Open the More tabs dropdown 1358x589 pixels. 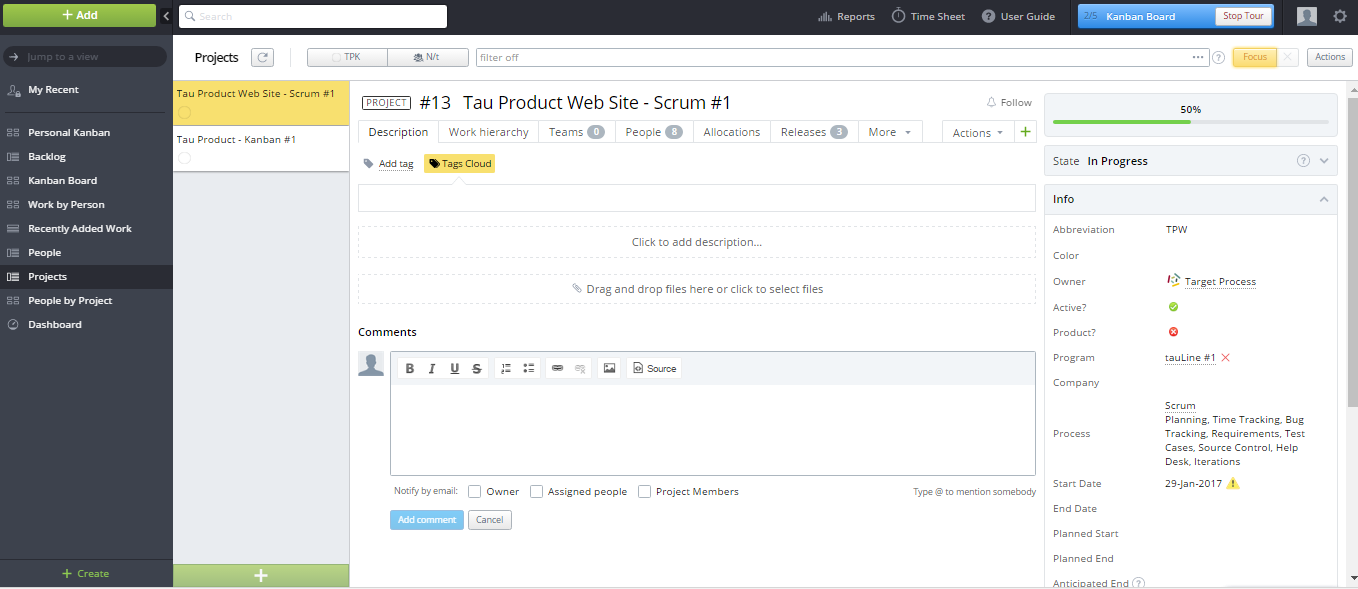(x=889, y=132)
